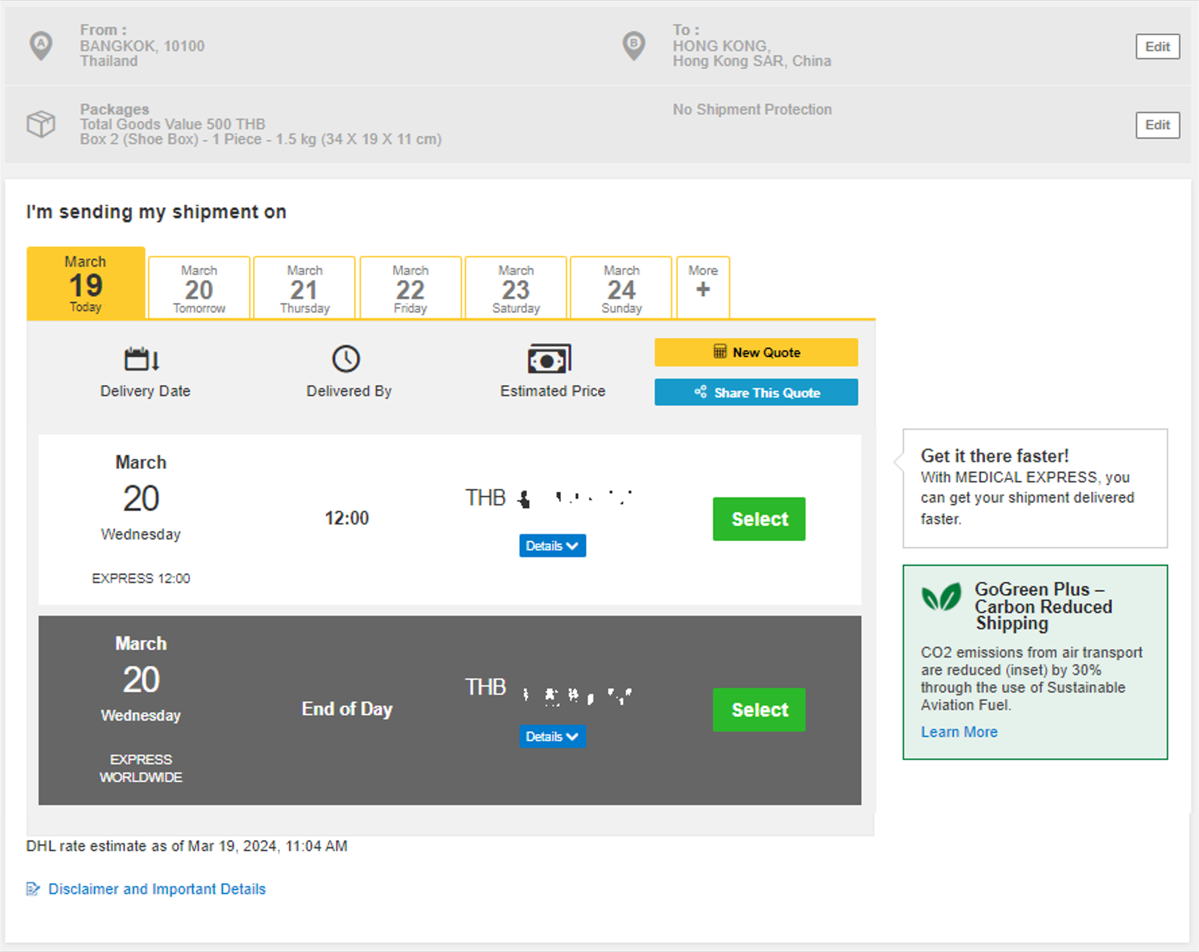Click the Estimated Price column label

(552, 391)
